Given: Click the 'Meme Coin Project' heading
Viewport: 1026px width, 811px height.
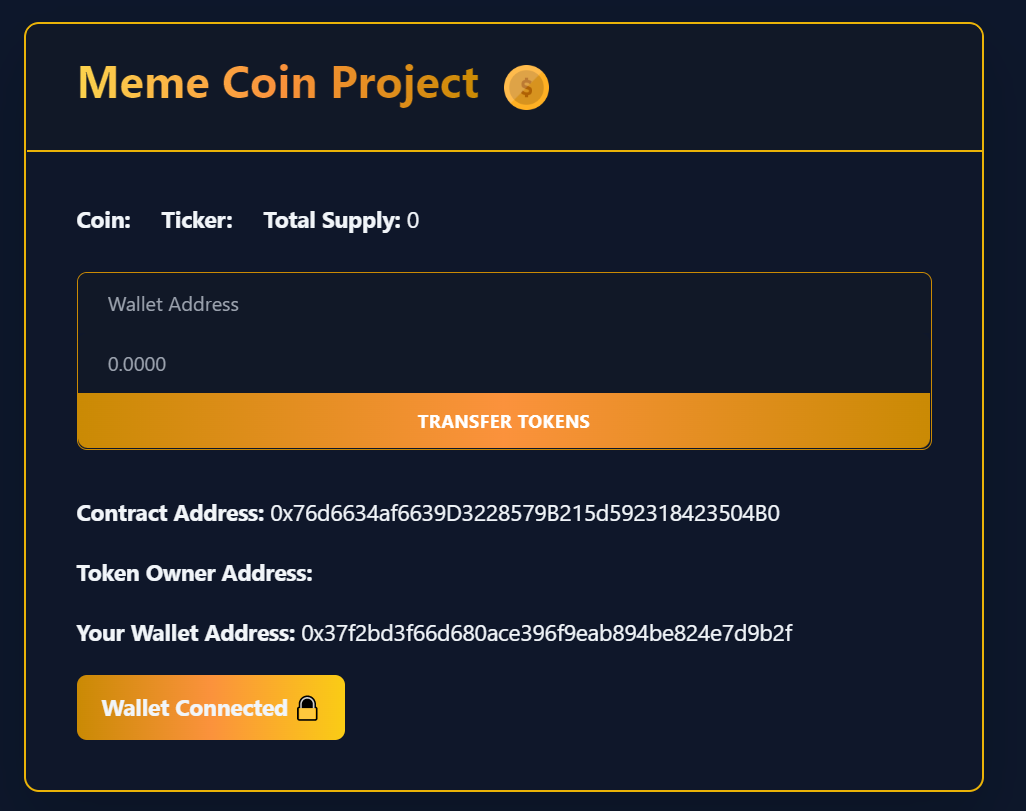Looking at the screenshot, I should [x=277, y=83].
